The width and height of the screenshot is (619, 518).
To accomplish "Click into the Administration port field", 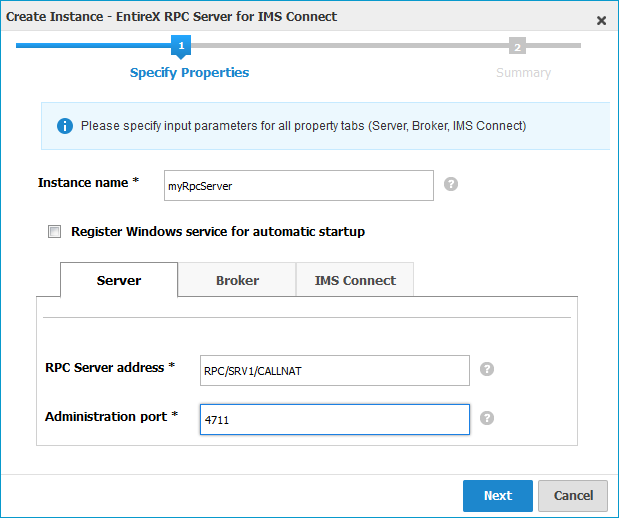I will click(x=335, y=419).
